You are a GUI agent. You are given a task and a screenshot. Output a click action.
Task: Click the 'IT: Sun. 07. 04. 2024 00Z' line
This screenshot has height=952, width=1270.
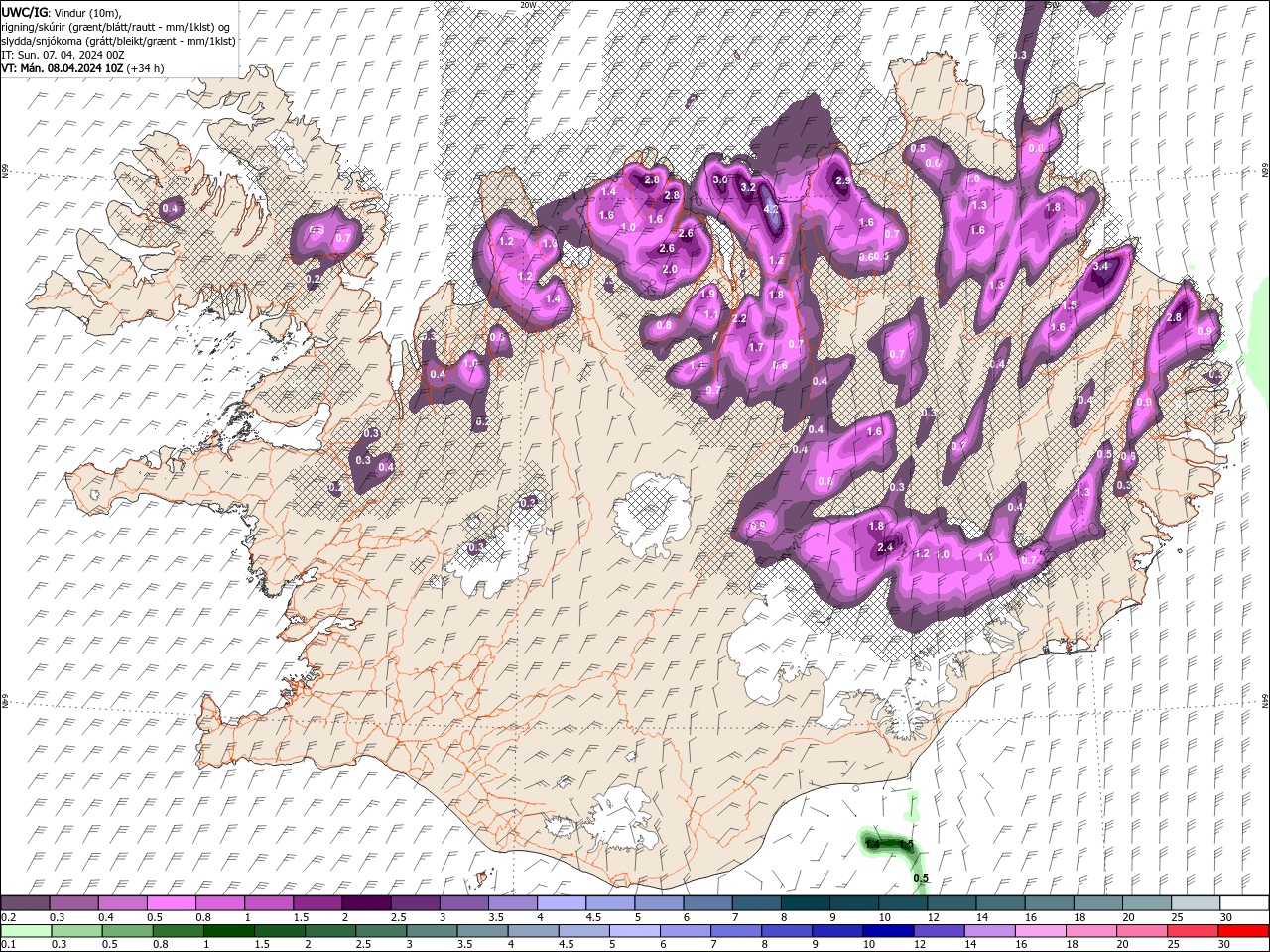63,55
